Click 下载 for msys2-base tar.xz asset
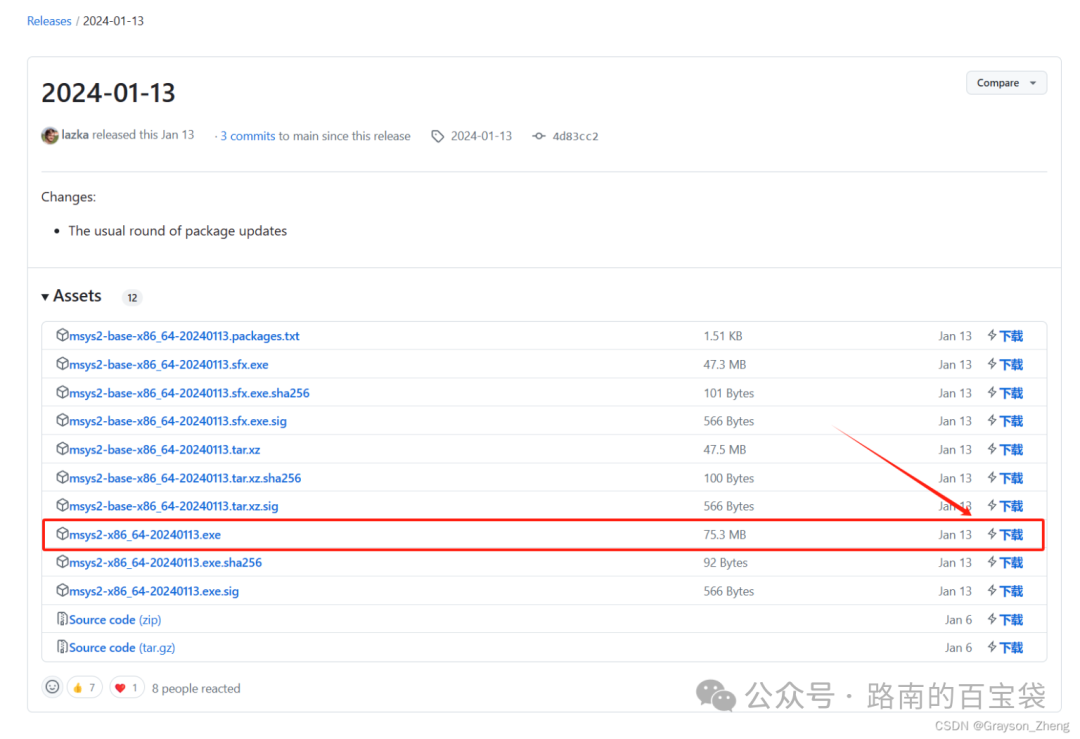Viewport: 1080px width, 739px height. 1011,450
